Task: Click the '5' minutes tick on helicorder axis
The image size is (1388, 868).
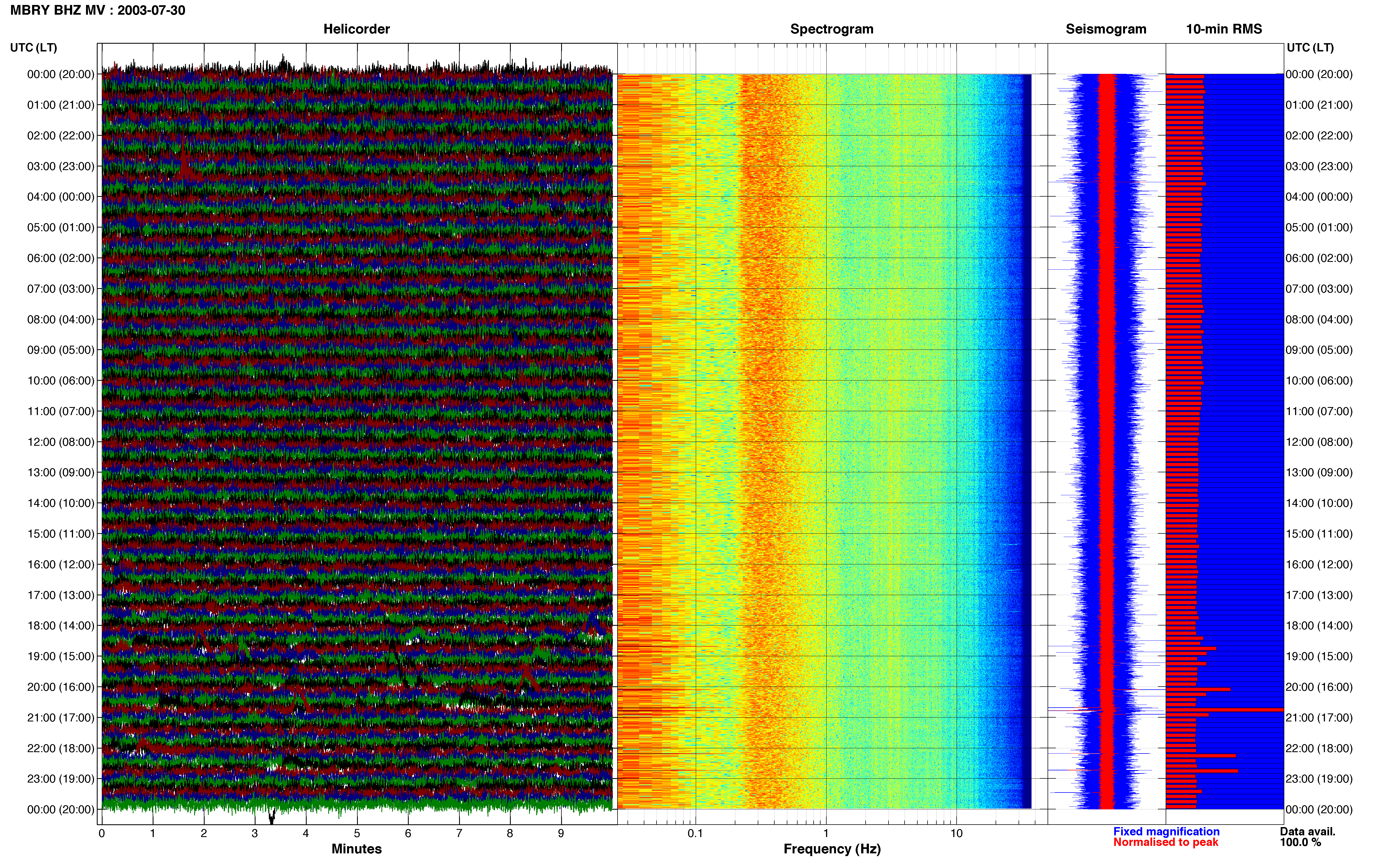Action: (x=357, y=833)
